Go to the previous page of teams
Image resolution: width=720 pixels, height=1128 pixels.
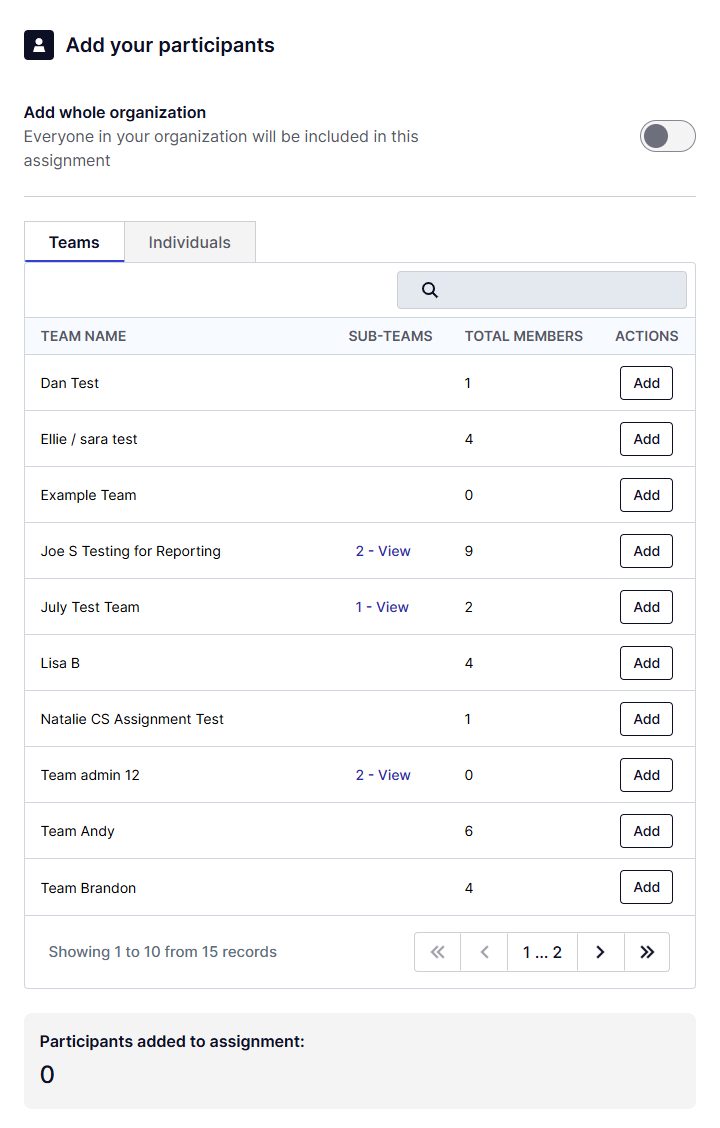484,952
